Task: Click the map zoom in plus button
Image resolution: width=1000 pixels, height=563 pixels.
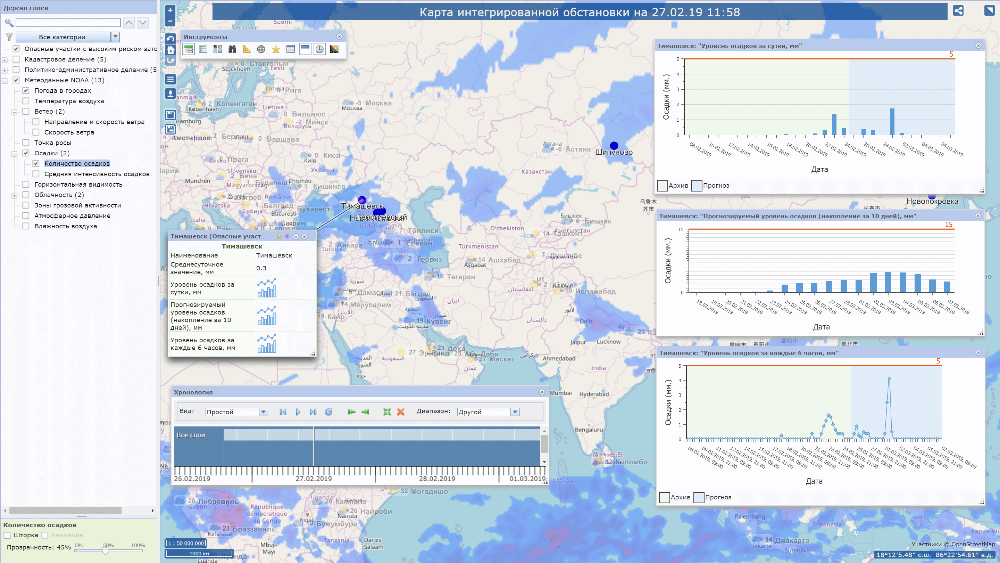Action: [170, 10]
